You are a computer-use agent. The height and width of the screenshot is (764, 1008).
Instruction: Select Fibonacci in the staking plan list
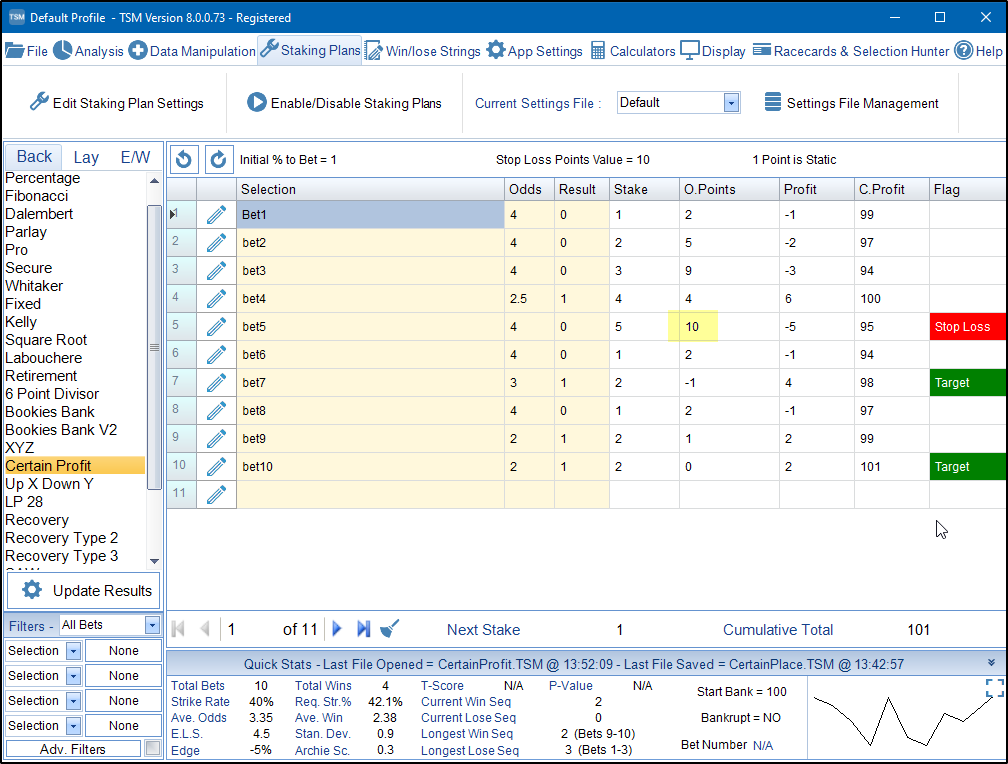pyautogui.click(x=37, y=196)
